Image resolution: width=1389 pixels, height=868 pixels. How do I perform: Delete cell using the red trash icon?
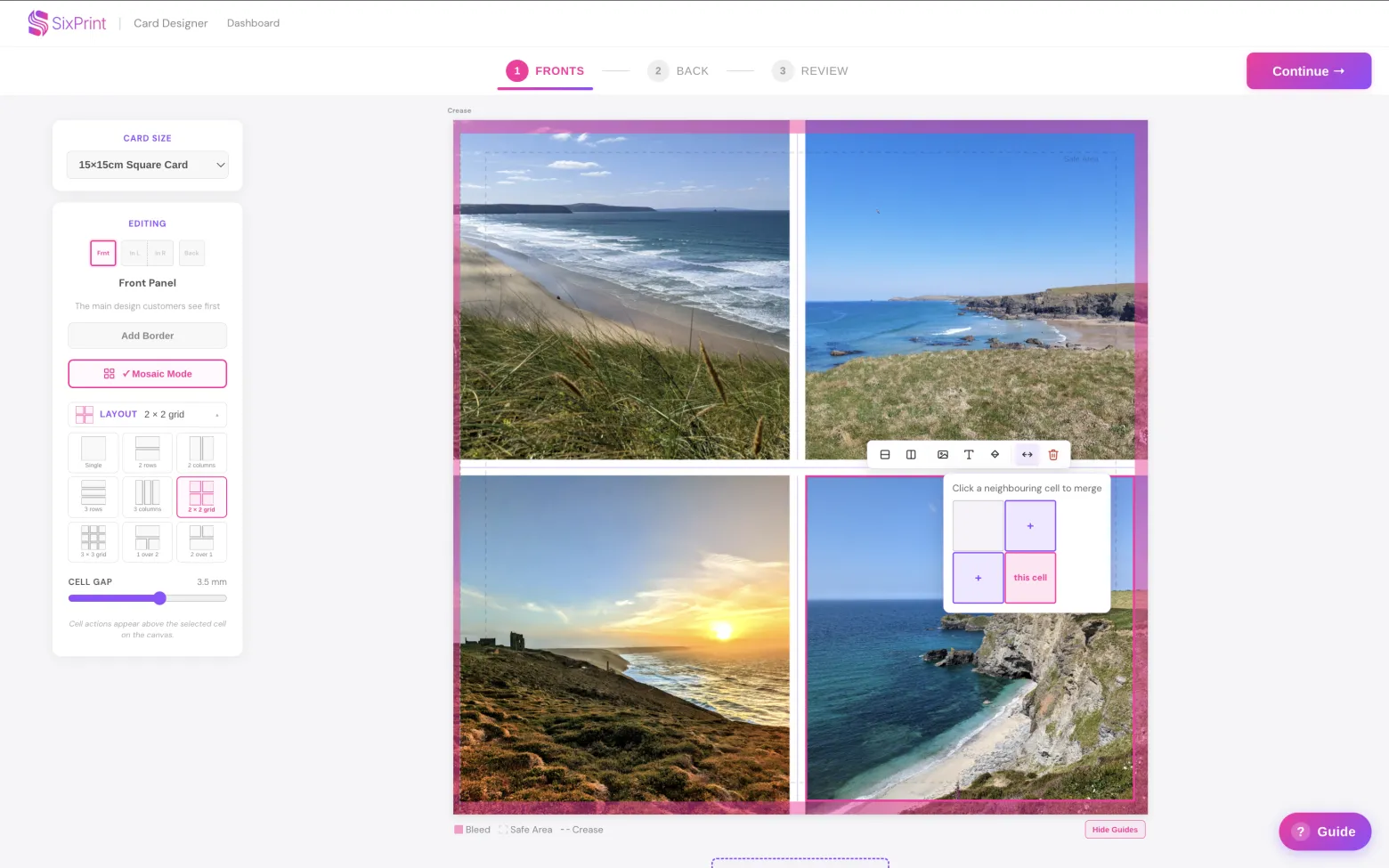coord(1053,455)
